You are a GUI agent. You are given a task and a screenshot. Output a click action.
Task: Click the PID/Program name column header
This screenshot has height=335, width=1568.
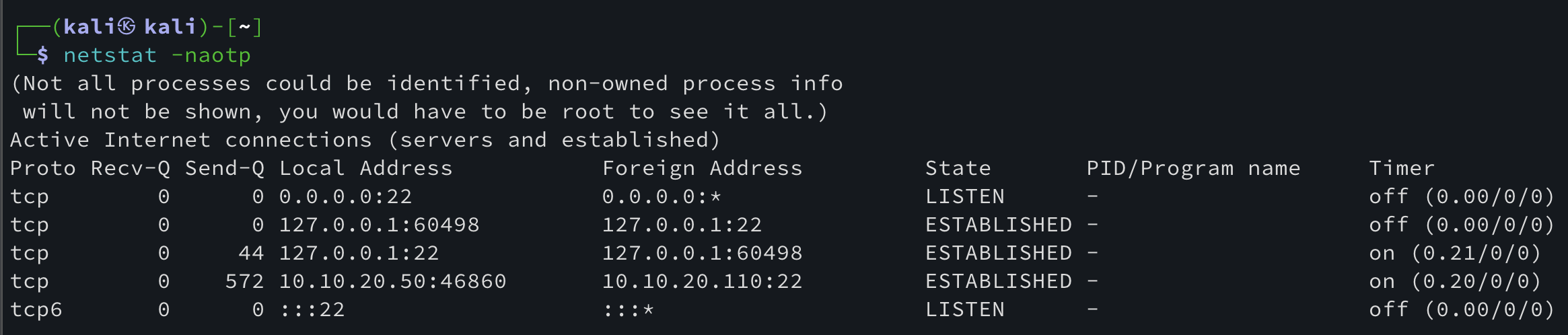point(1193,168)
